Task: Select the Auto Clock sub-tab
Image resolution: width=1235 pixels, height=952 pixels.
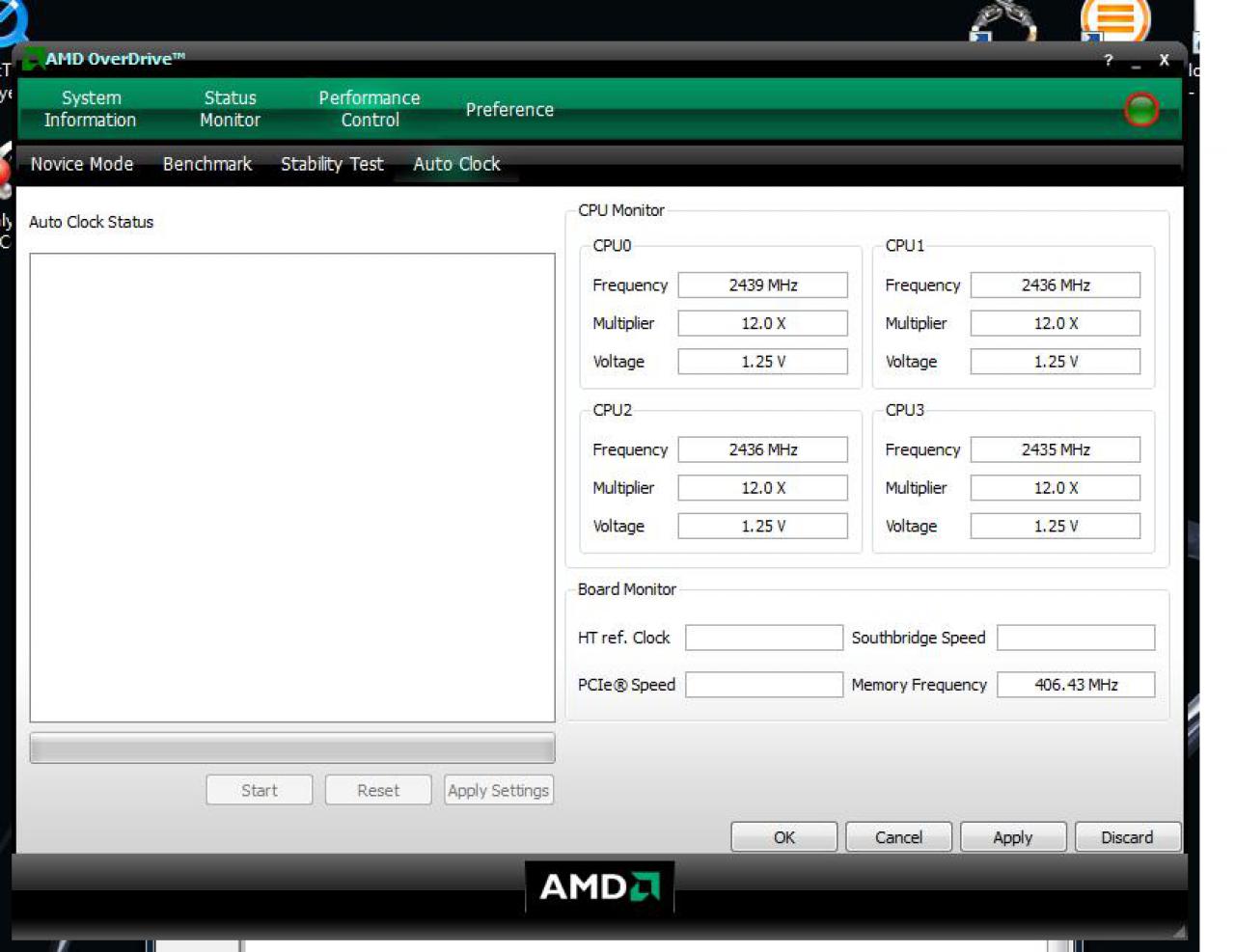Action: coord(457,164)
